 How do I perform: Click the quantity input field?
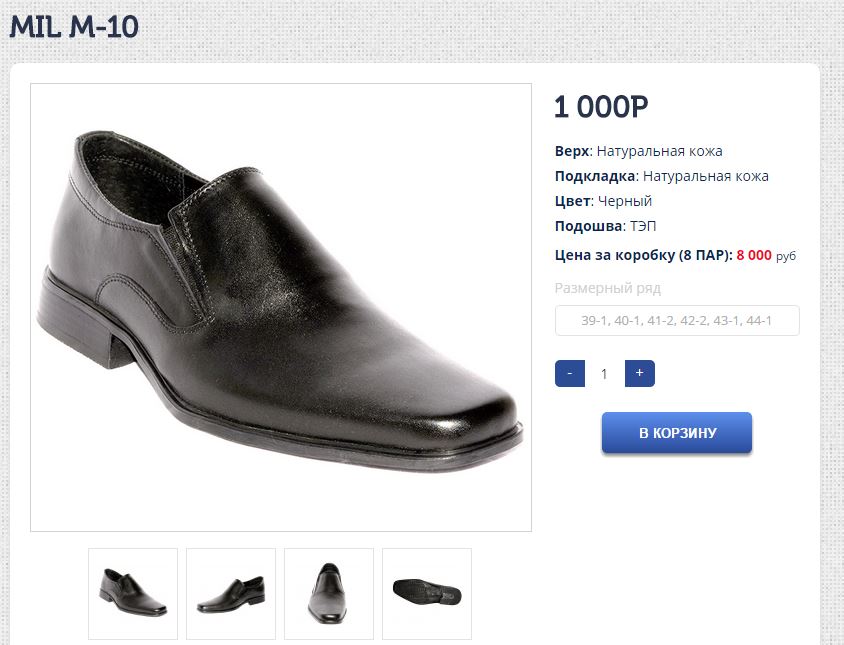click(x=604, y=374)
